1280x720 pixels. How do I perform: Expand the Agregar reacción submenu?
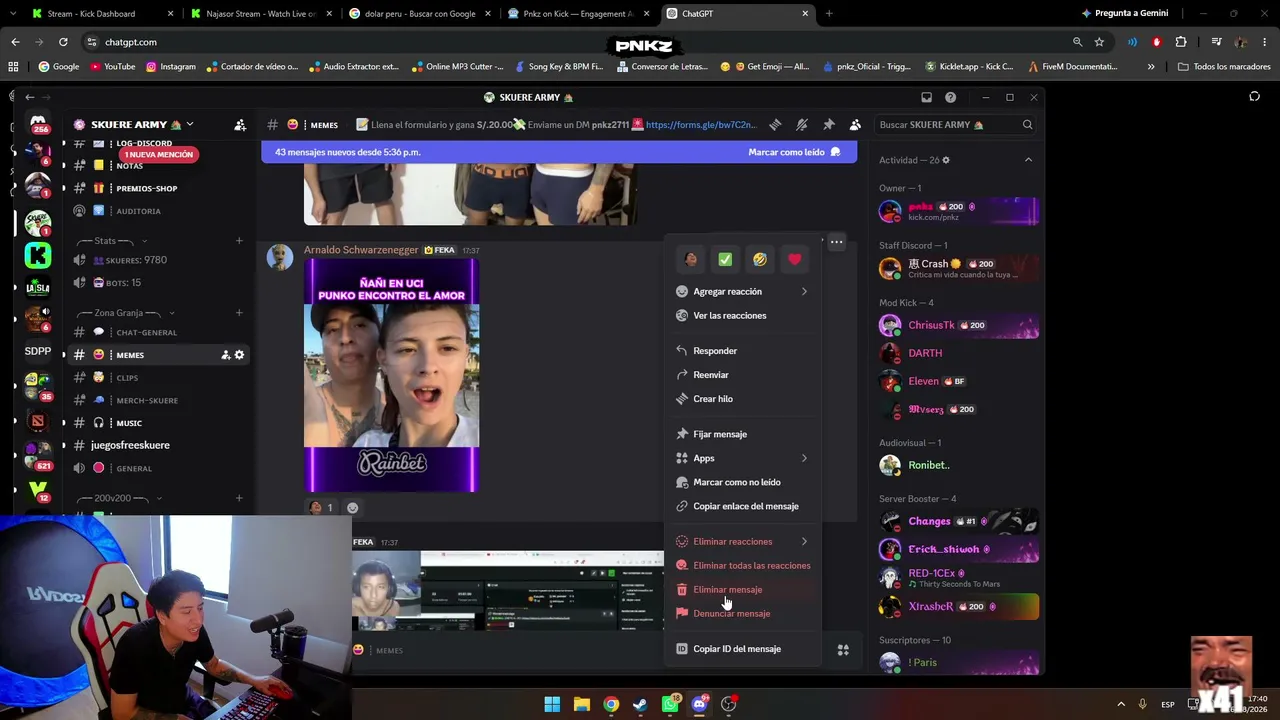741,292
